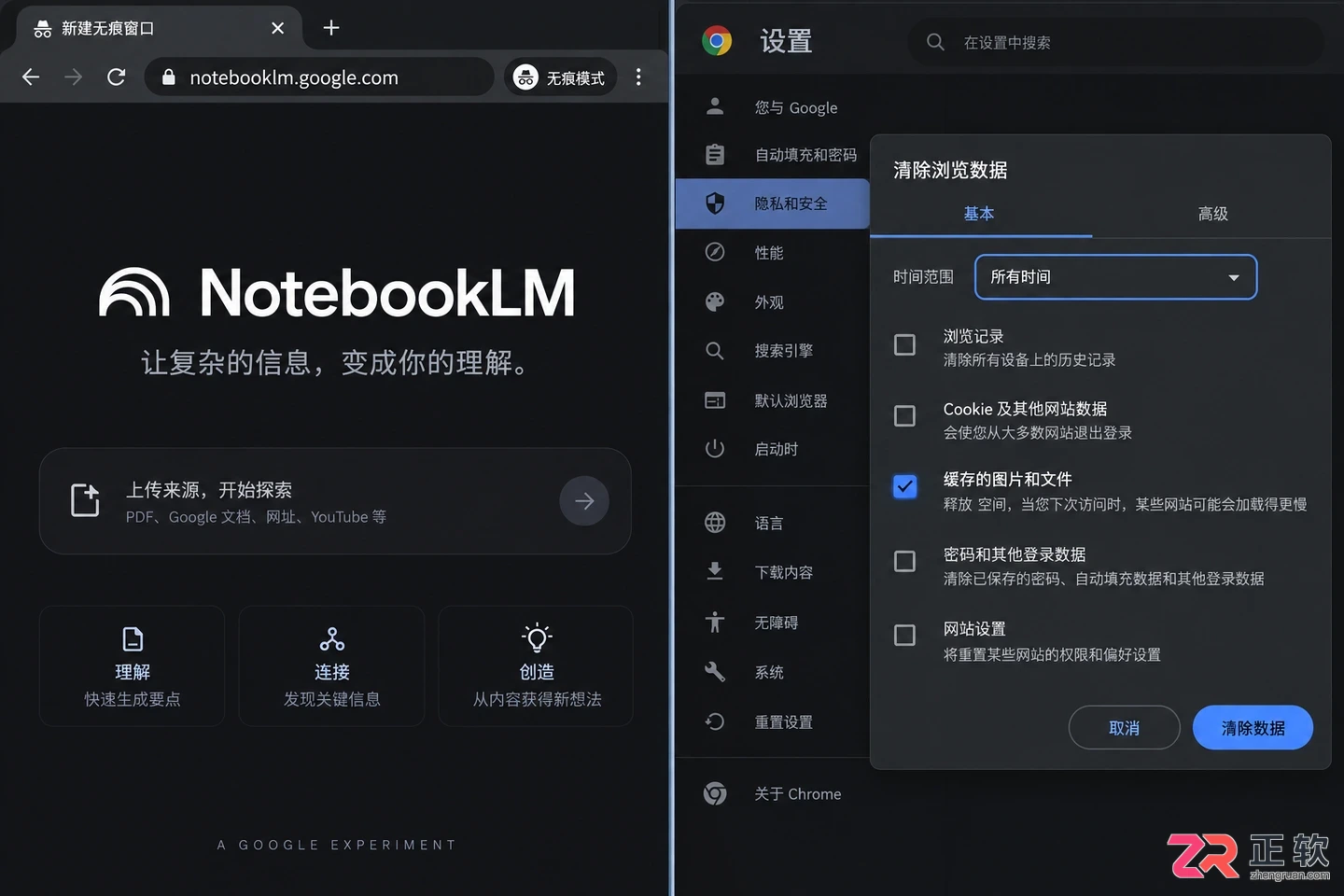The height and width of the screenshot is (896, 1344).
Task: Open 搜索引擎 settings section
Action: [x=773, y=351]
